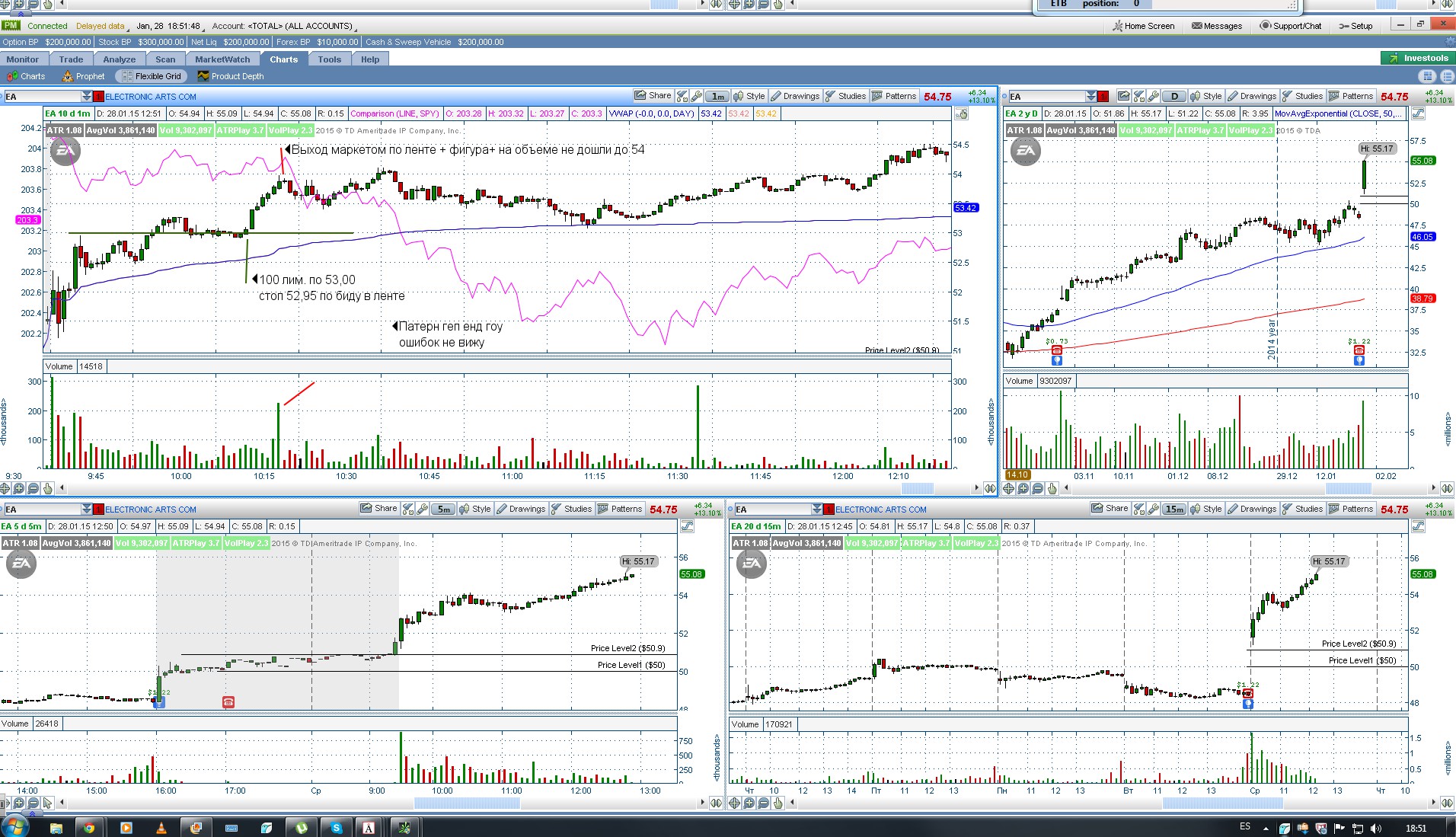
Task: Toggle pan hand icon at top-left chart corner
Action: tap(963, 113)
